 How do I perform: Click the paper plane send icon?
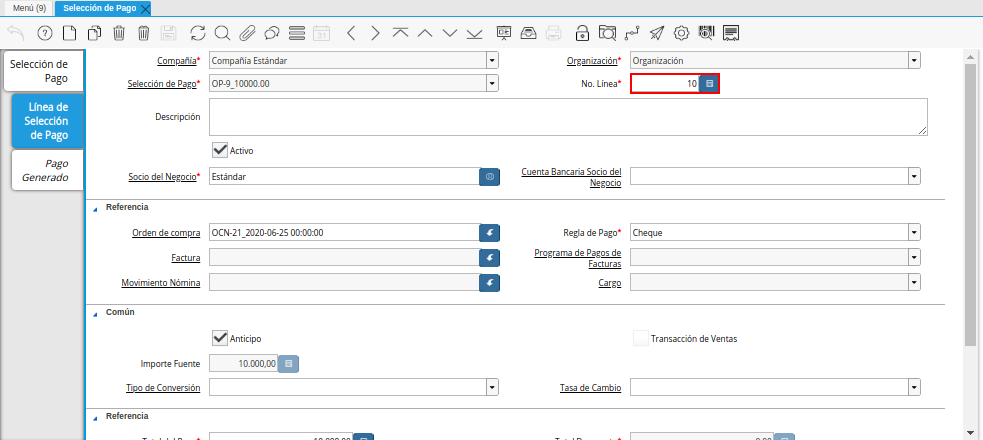coord(656,33)
